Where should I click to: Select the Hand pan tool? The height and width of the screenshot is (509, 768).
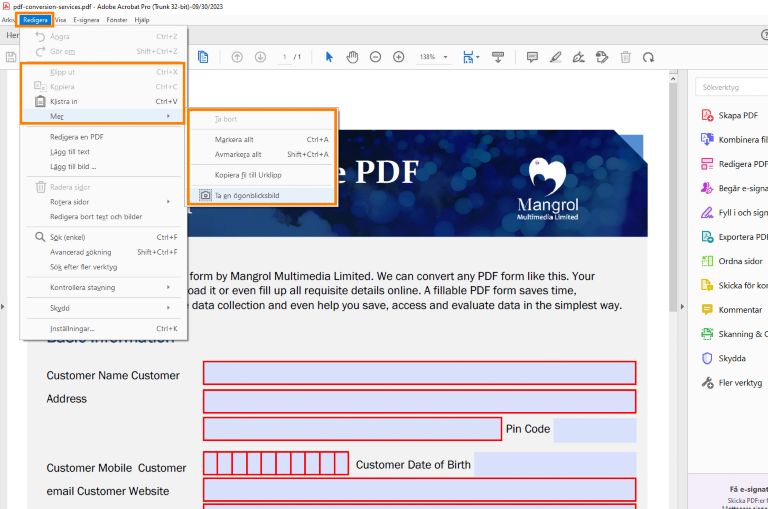point(352,57)
